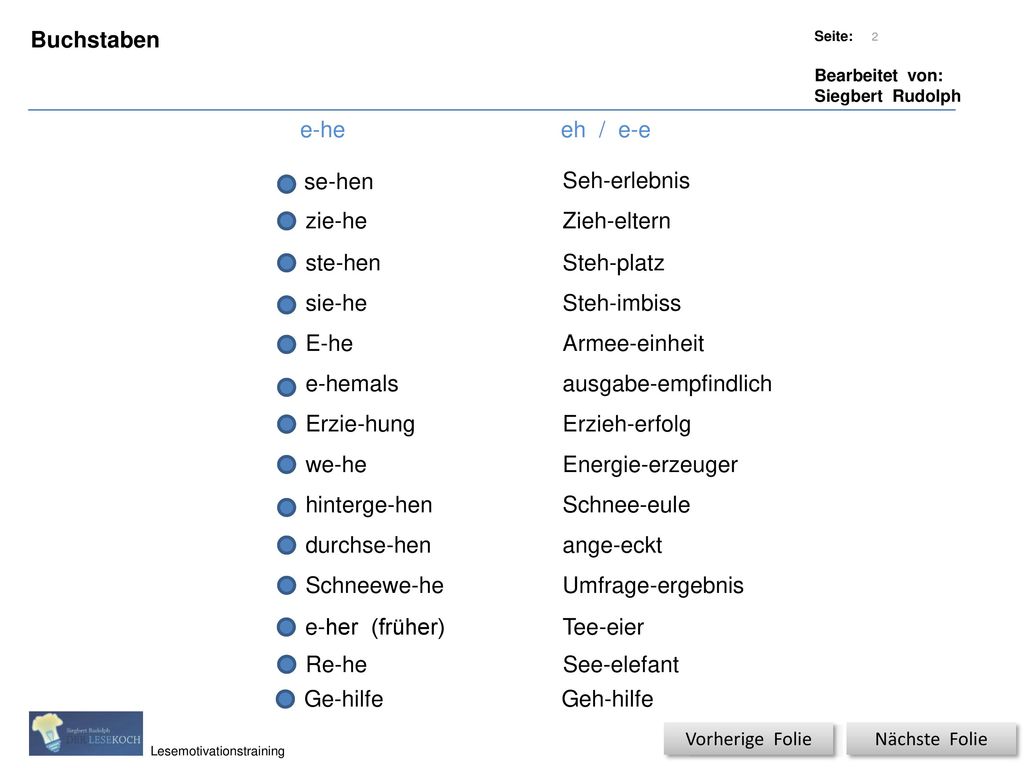1024x768 pixels.
Task: Click the blue circle beside Ge-hilfe
Action: coord(285,699)
